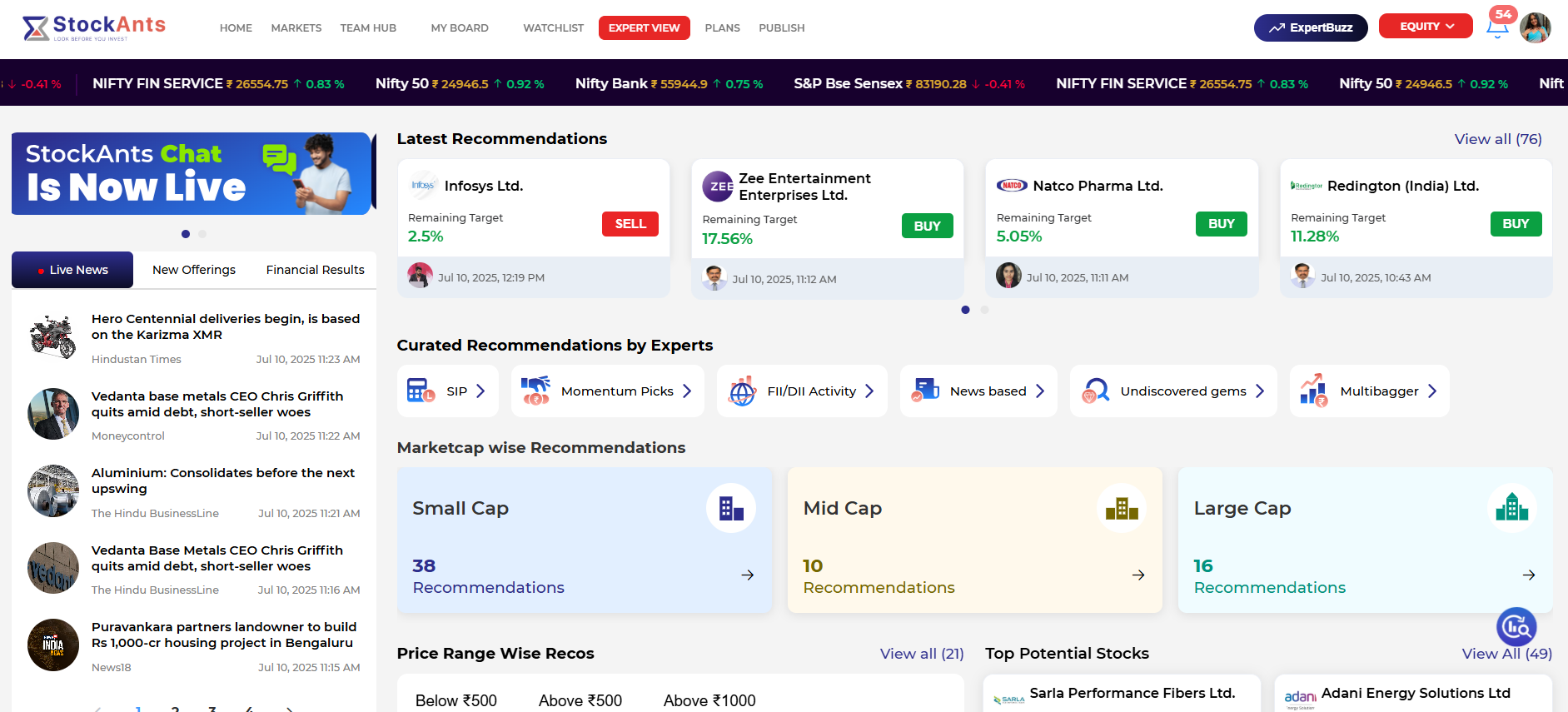Image resolution: width=1568 pixels, height=712 pixels.
Task: Open the PLANS menu item
Action: point(722,27)
